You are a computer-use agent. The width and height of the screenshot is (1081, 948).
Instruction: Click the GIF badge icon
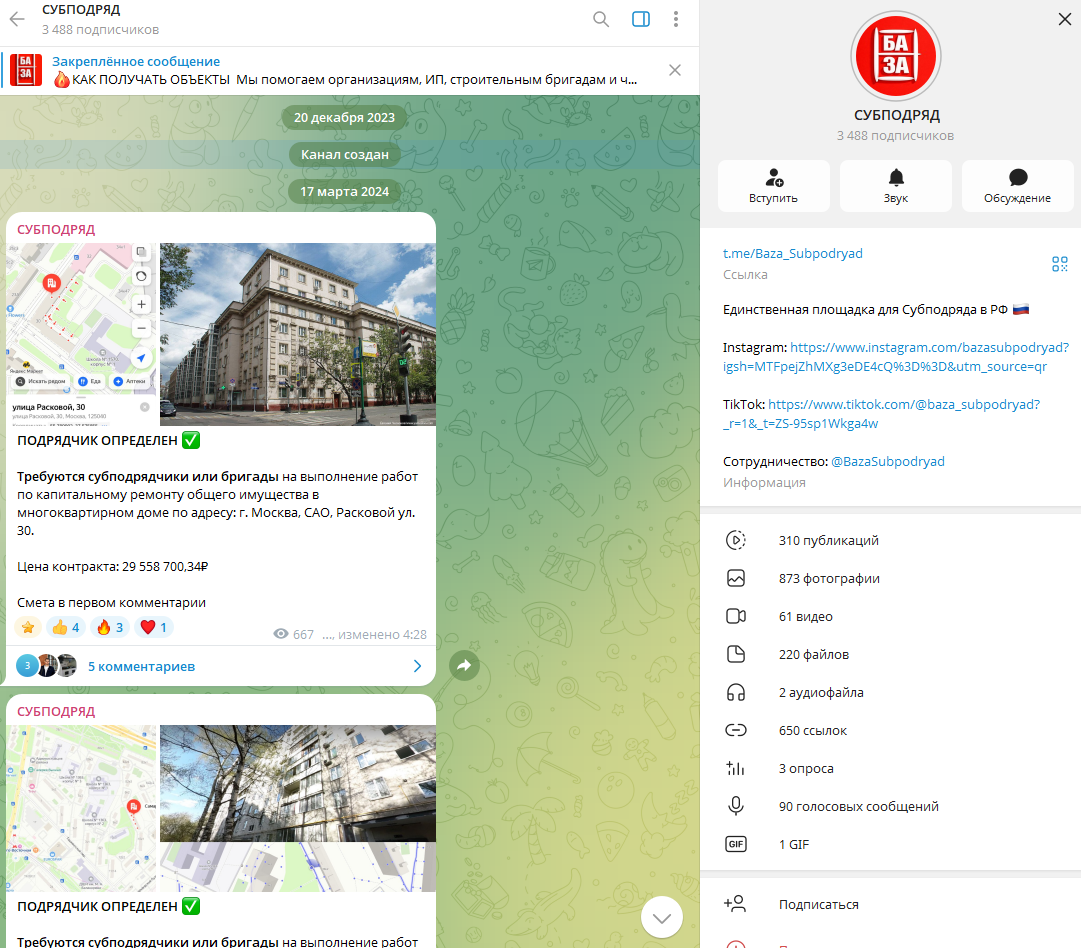point(736,844)
